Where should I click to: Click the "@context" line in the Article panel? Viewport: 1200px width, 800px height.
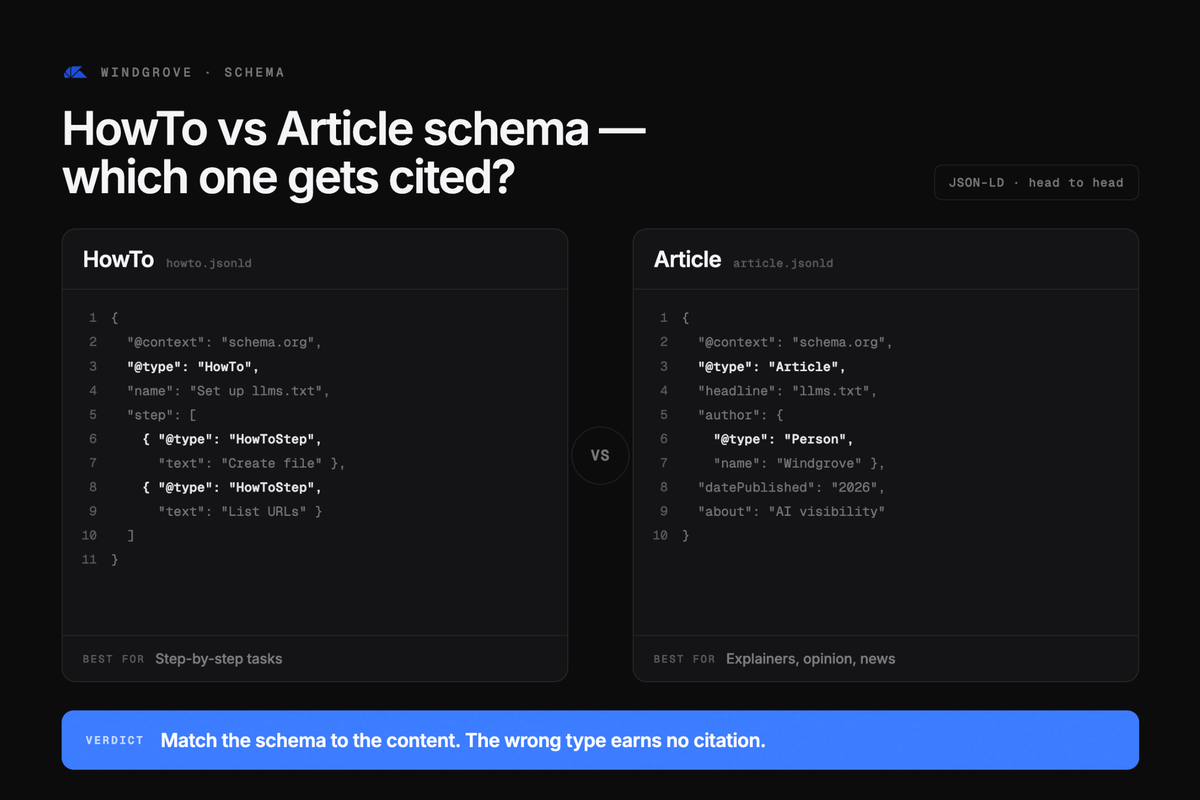795,342
